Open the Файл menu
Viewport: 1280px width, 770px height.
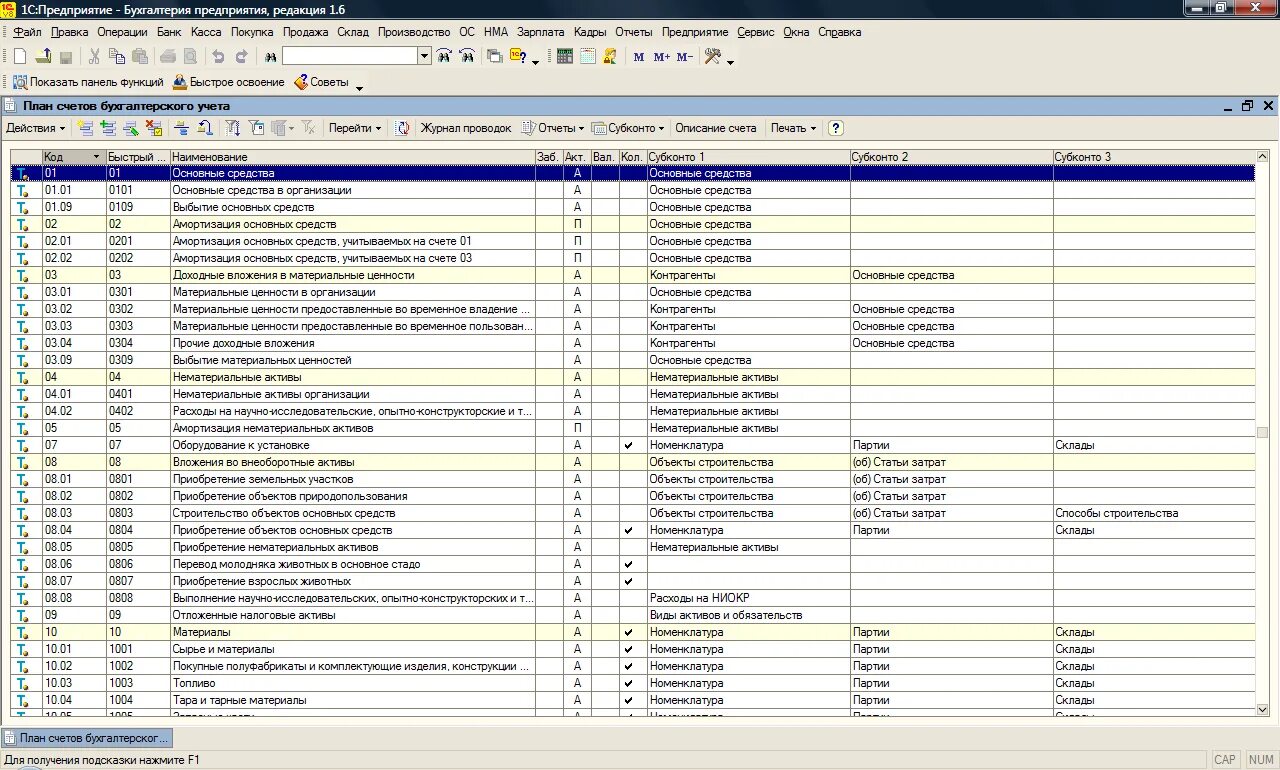[27, 32]
